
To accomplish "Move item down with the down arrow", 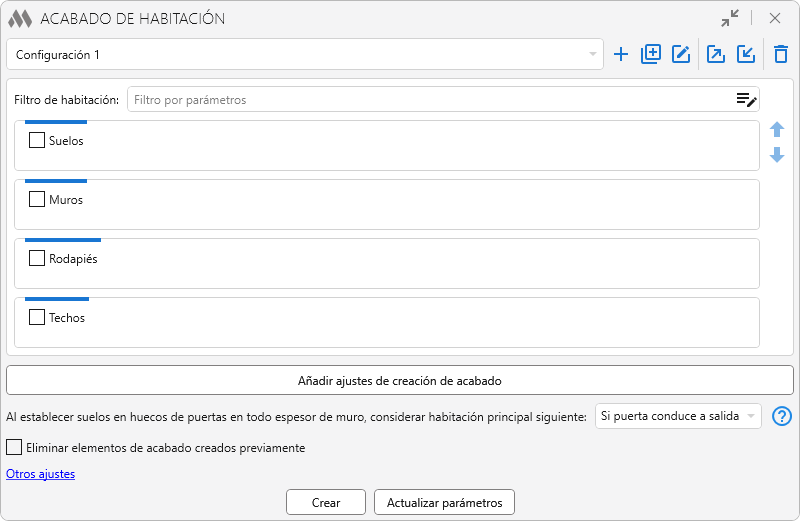I will pos(777,155).
